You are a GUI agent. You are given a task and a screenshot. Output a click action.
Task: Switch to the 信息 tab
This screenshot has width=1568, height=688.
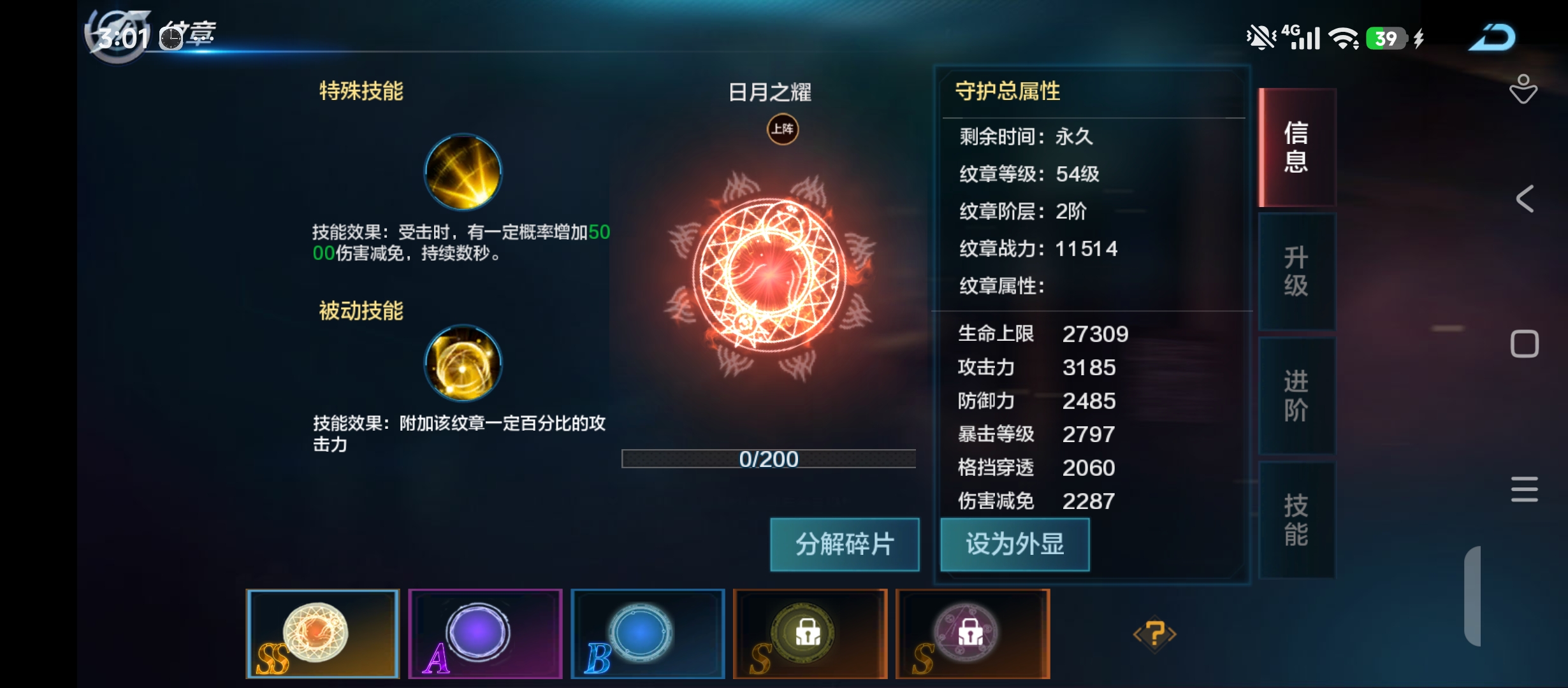[x=1296, y=147]
